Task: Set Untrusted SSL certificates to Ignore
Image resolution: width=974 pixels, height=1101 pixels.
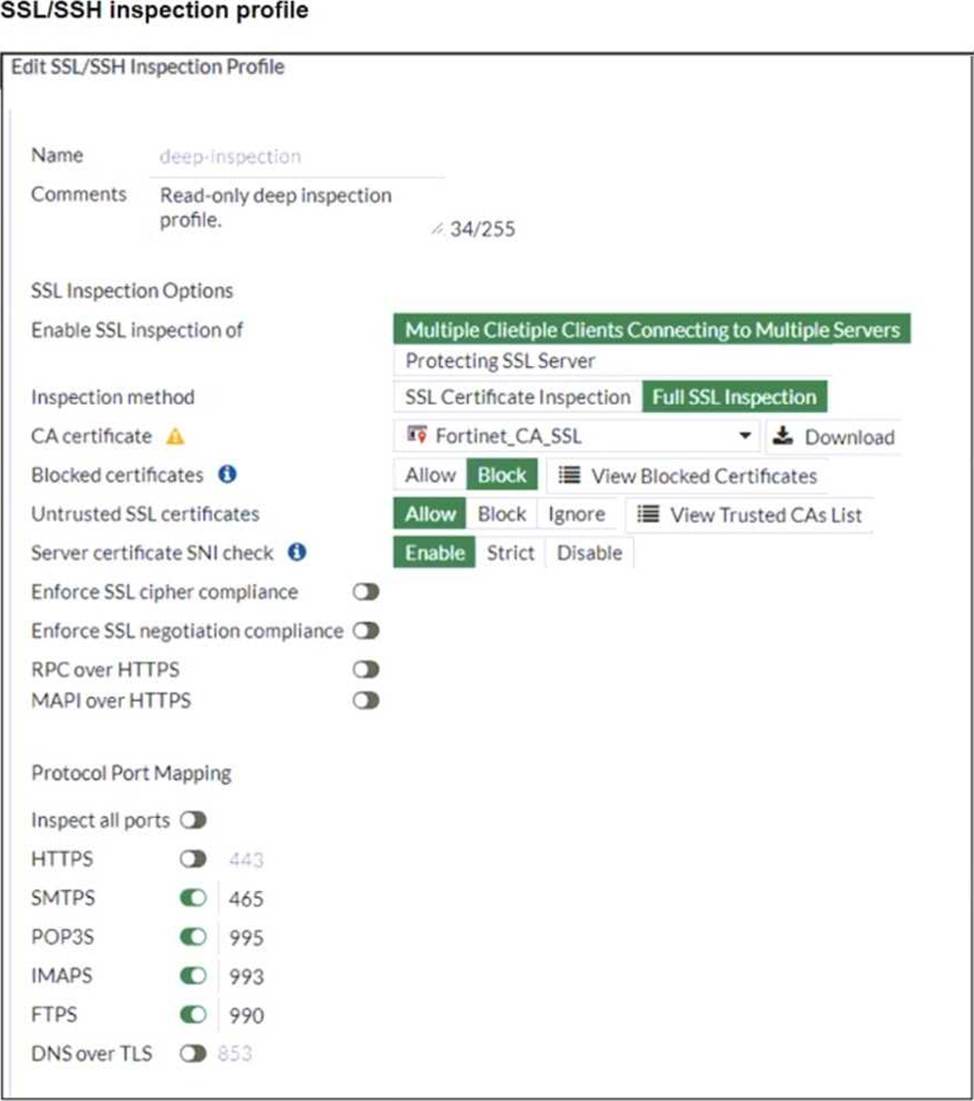Action: (x=576, y=514)
